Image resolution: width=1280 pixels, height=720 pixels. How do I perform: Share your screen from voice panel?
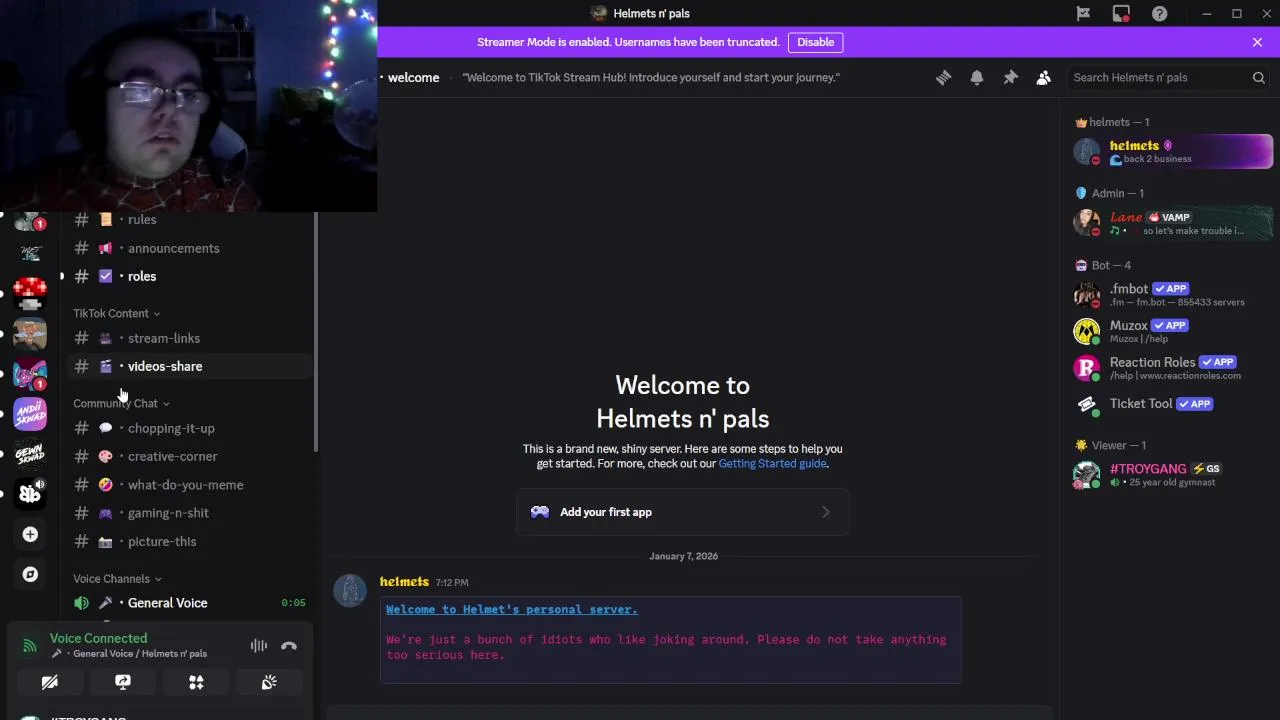tap(123, 682)
